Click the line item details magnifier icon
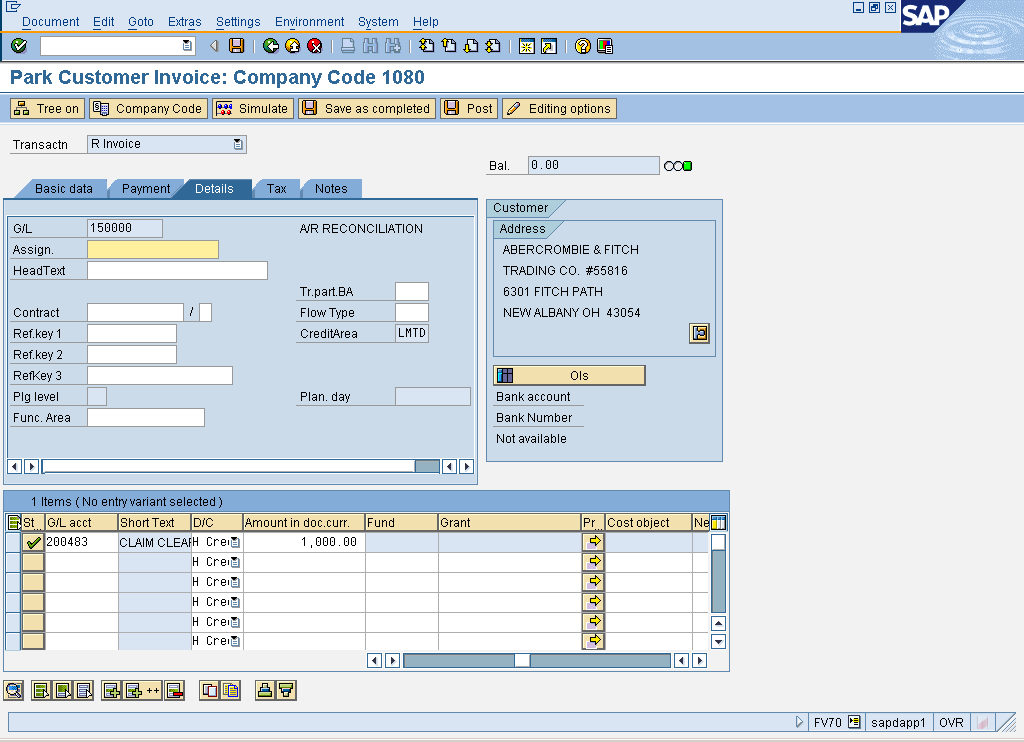1024x742 pixels. (14, 690)
